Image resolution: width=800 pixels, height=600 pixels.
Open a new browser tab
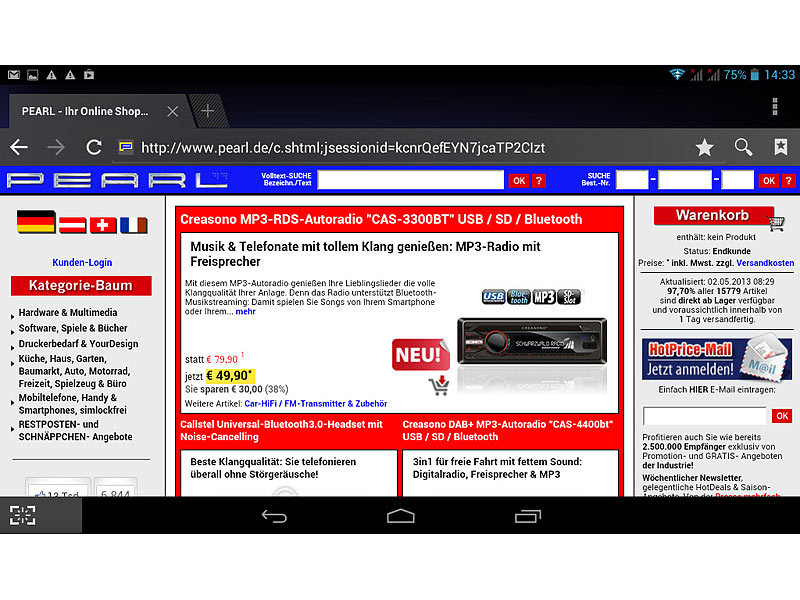tap(208, 111)
